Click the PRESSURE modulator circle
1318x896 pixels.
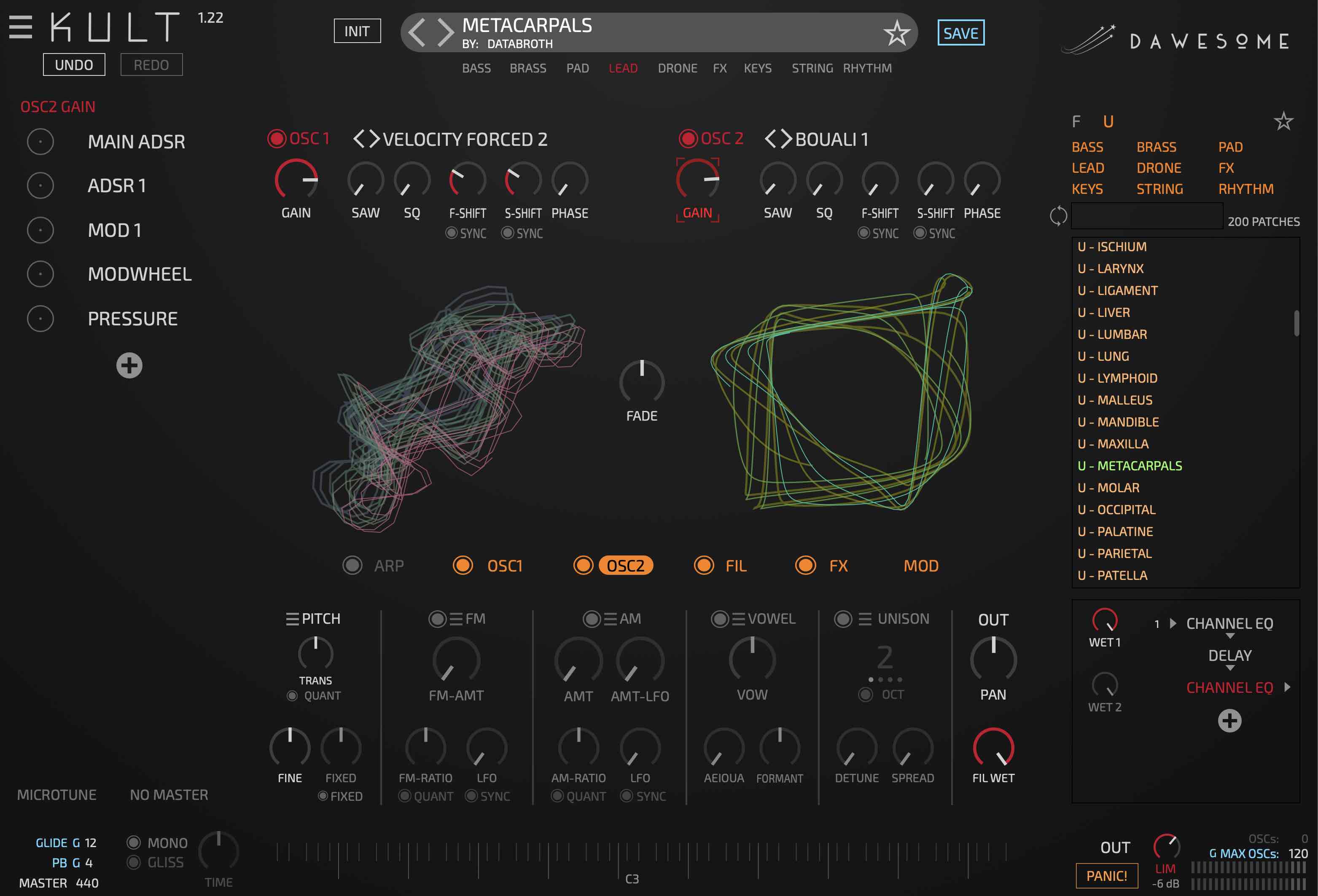point(40,319)
